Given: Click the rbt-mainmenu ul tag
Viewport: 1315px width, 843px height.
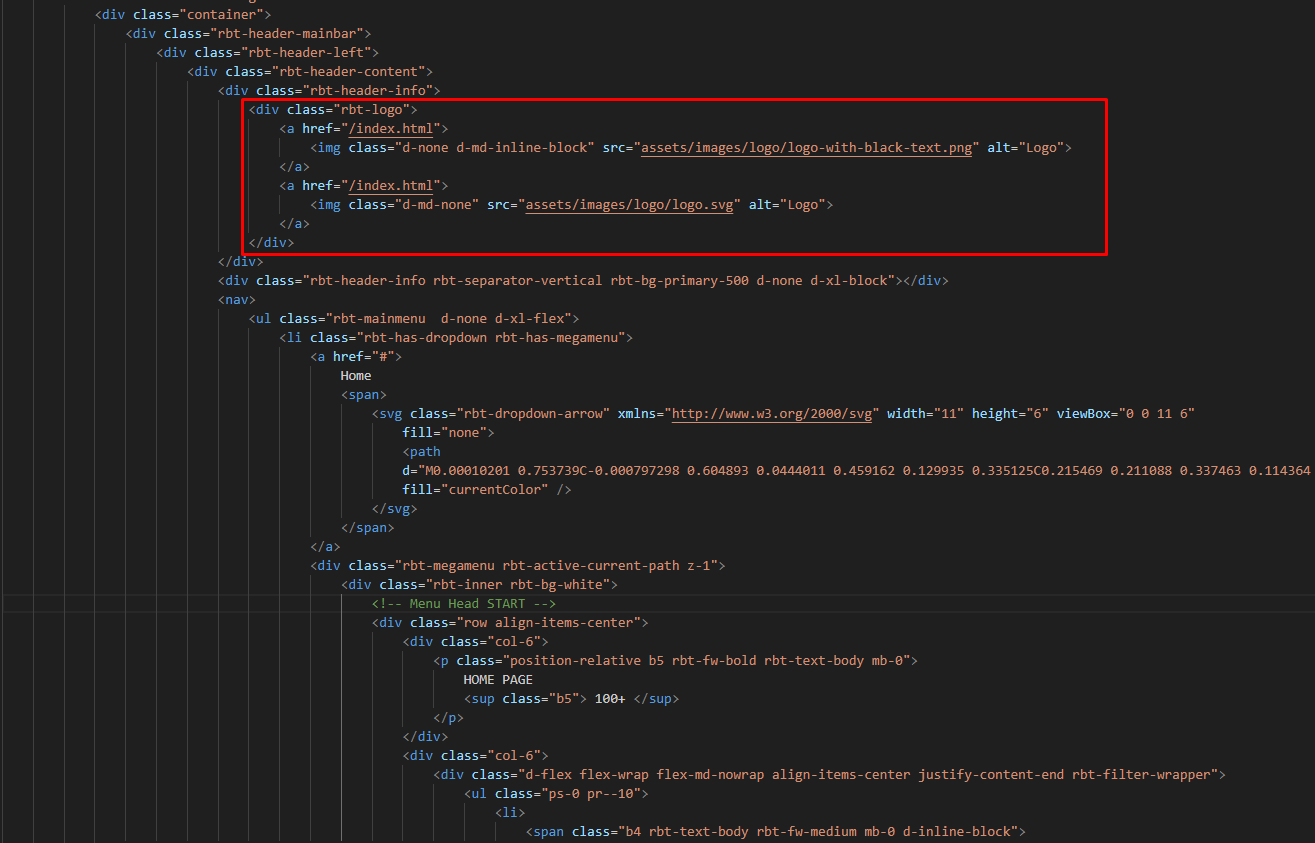Looking at the screenshot, I should click(x=414, y=318).
